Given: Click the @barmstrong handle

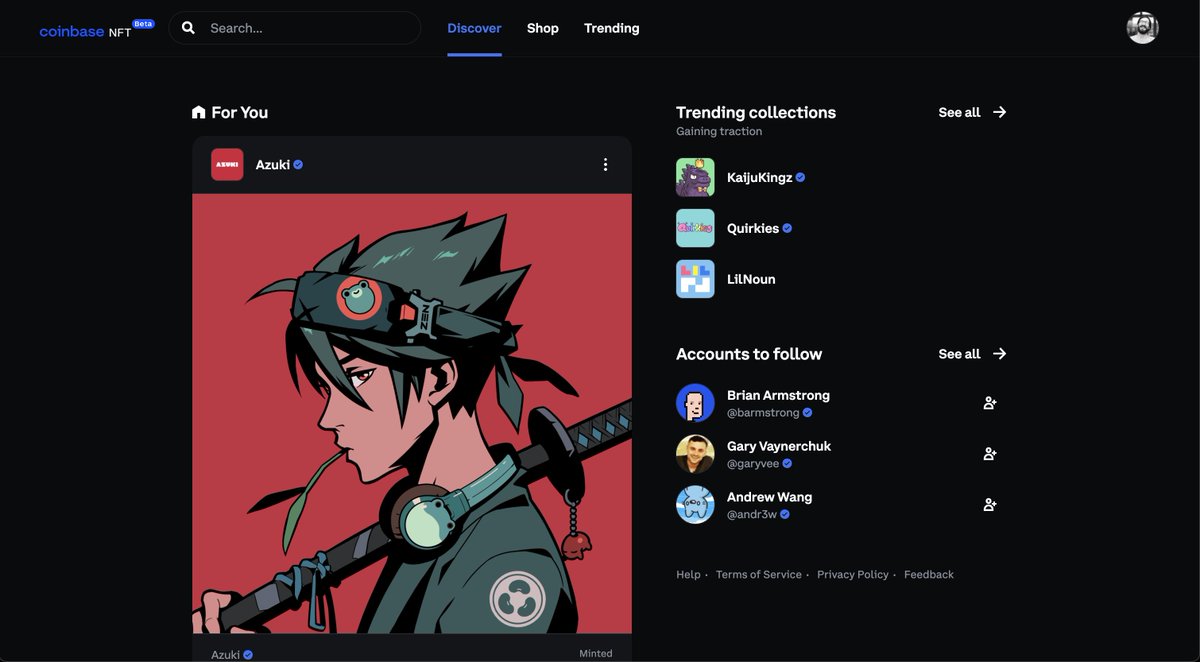Looking at the screenshot, I should pos(763,412).
